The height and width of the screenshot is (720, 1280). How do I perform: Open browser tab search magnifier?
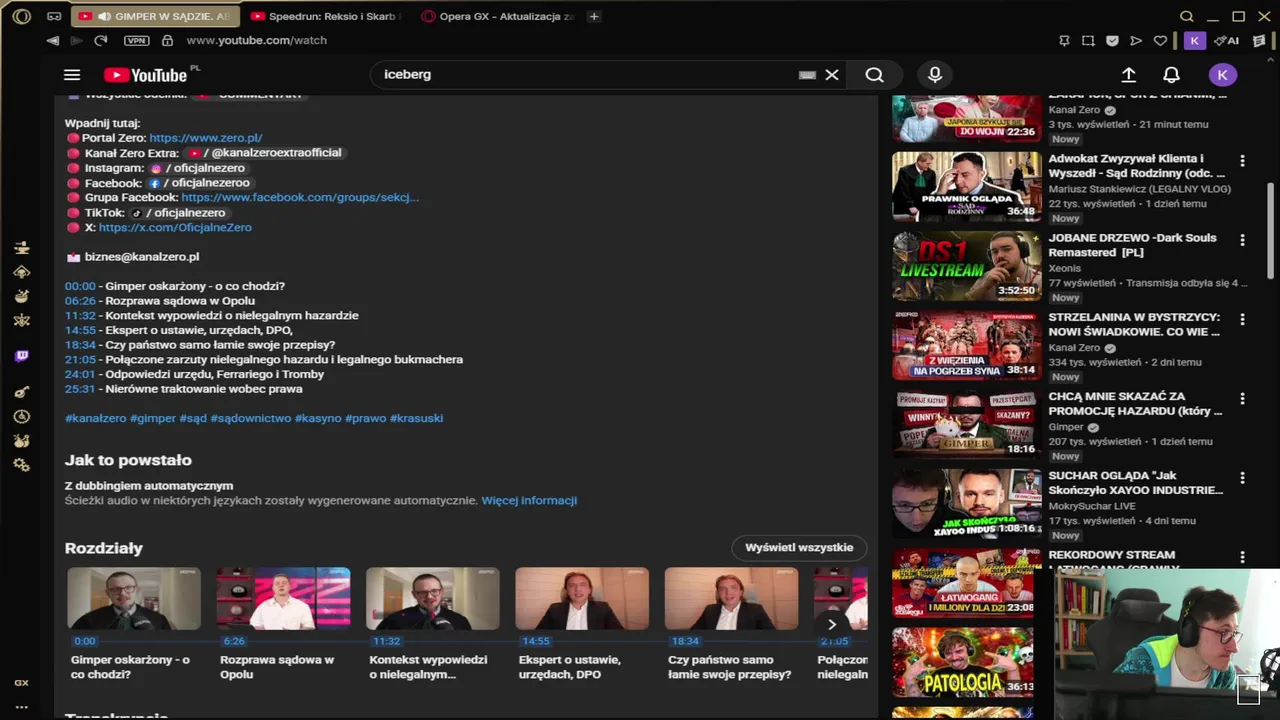pos(1186,16)
